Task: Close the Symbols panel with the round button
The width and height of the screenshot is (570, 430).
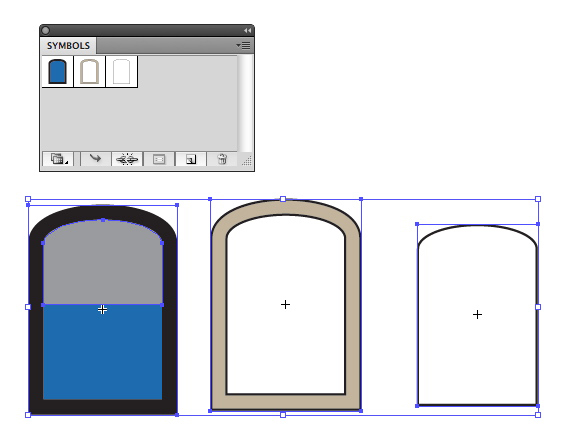Action: [45, 31]
